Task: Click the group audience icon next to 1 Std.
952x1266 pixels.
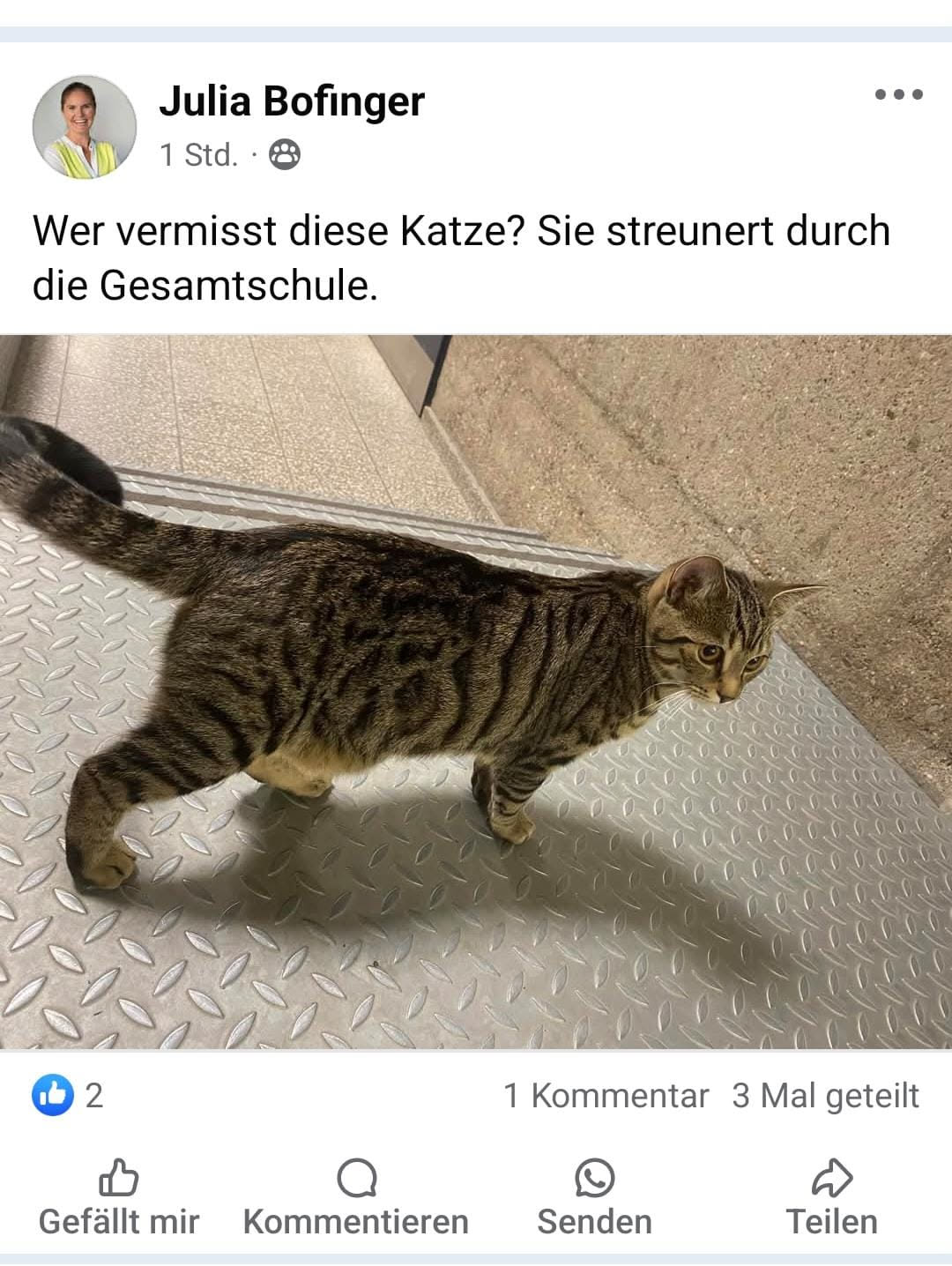Action: [284, 155]
